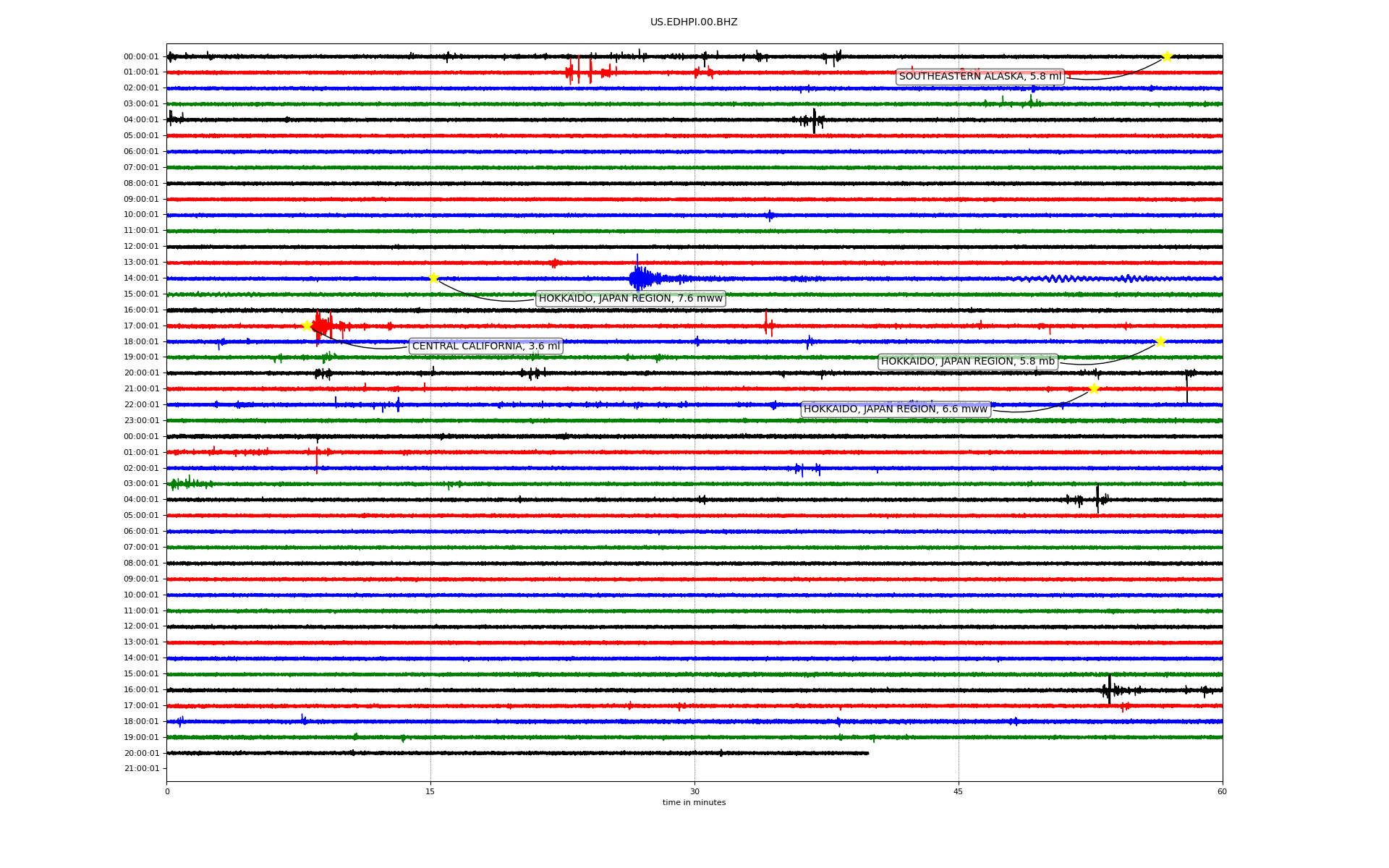Viewport: 1389px width, 868px height.
Task: Click the 45 tick label on the x-axis
Action: 958,791
